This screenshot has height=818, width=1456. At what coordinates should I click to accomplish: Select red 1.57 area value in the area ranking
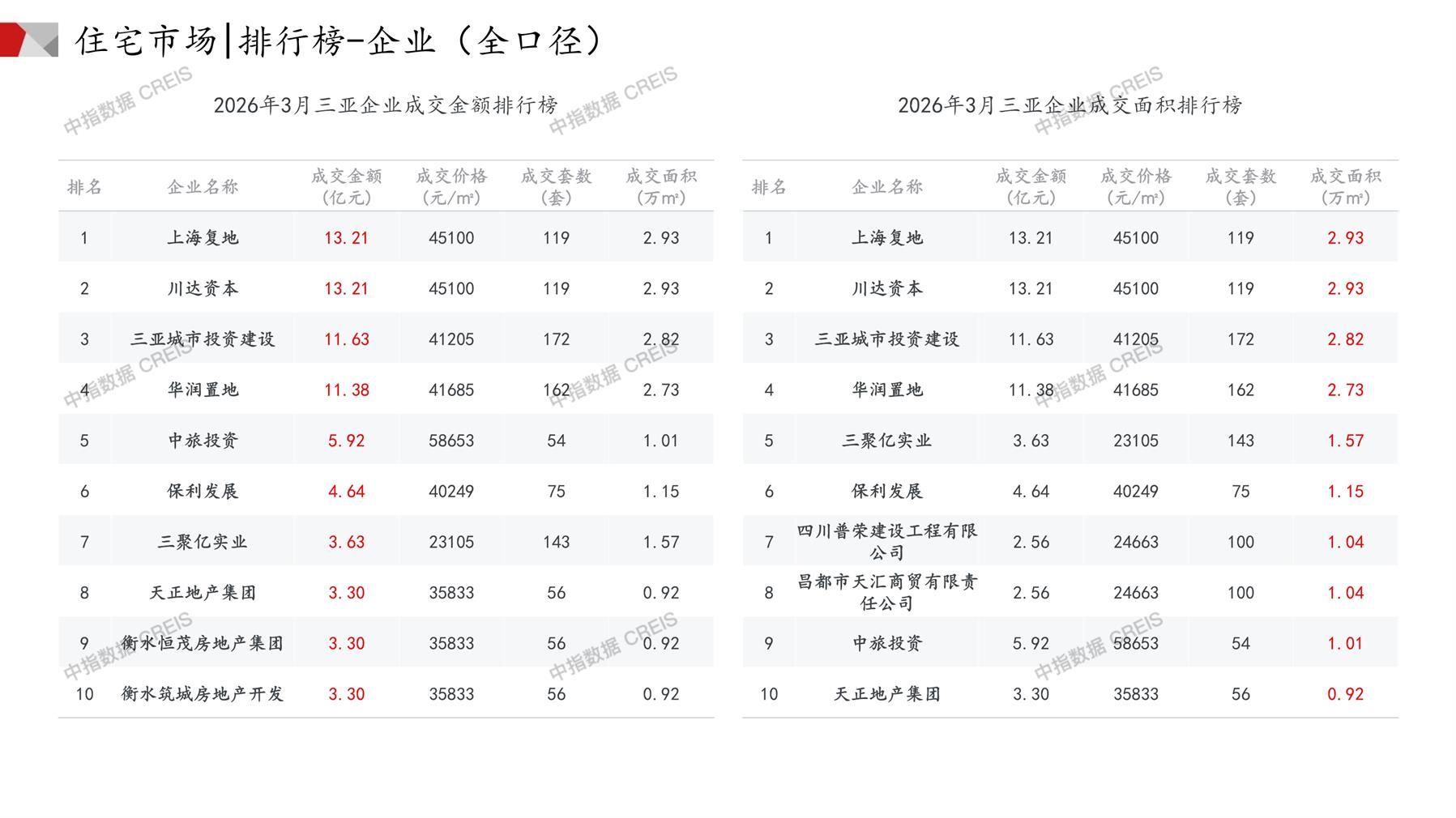click(1345, 441)
